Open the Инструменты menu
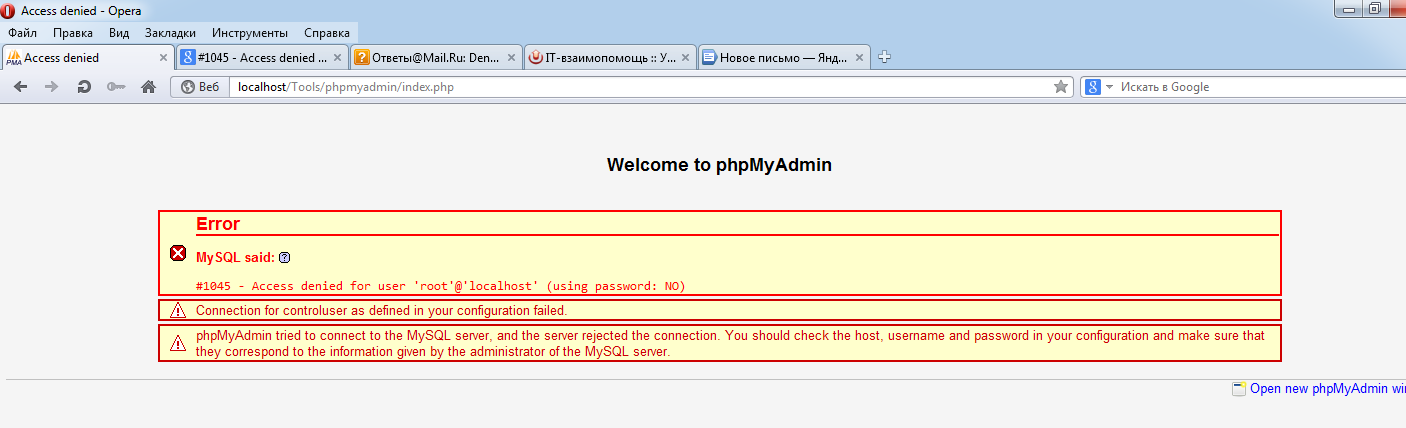The height and width of the screenshot is (428, 1406). point(250,33)
